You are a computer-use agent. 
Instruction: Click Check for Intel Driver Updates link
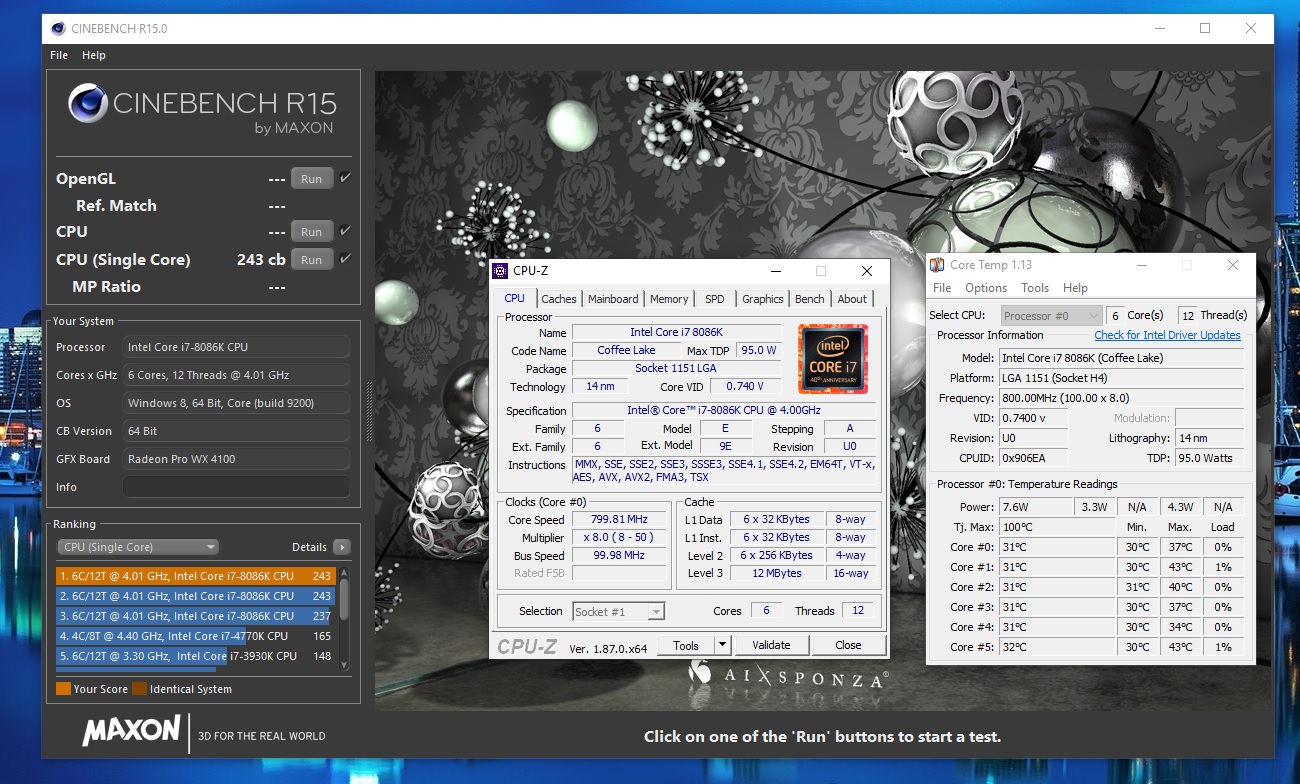pyautogui.click(x=1167, y=335)
